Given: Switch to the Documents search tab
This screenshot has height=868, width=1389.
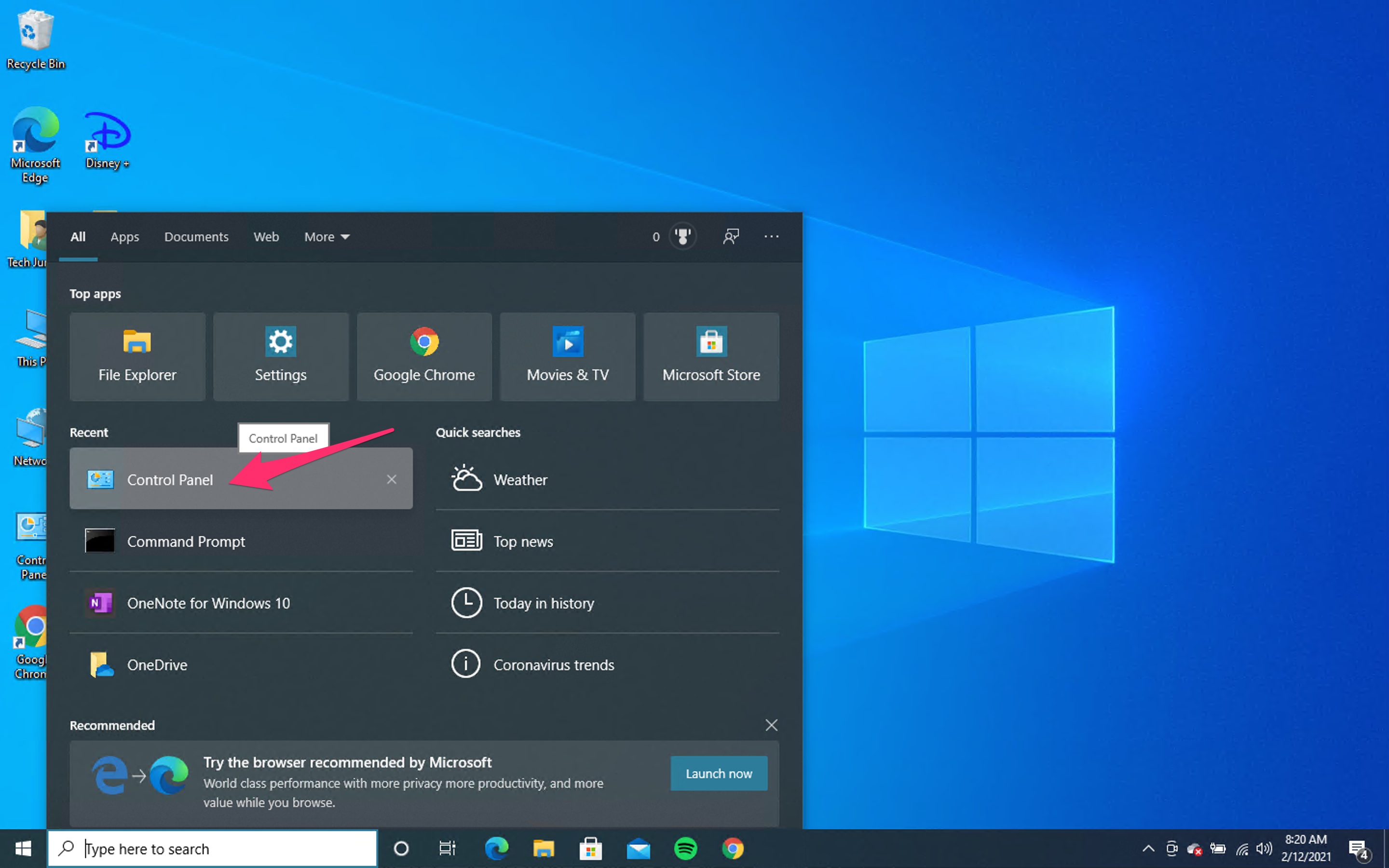Looking at the screenshot, I should [196, 236].
